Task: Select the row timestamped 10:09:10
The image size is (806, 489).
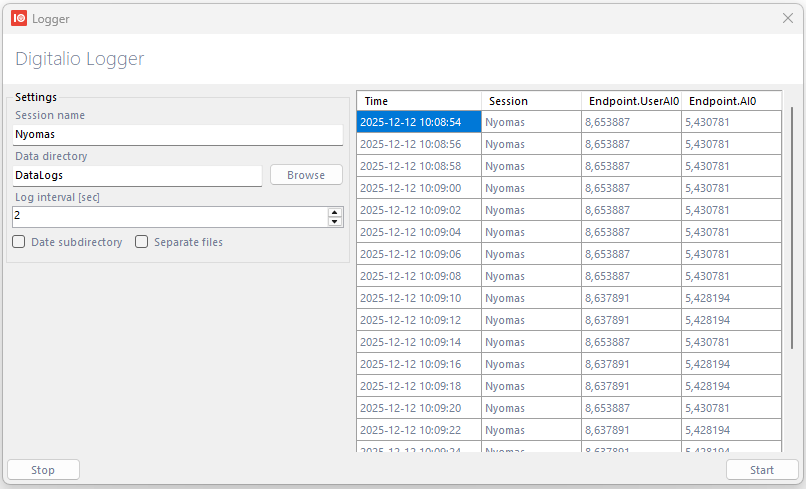Action: [569, 298]
